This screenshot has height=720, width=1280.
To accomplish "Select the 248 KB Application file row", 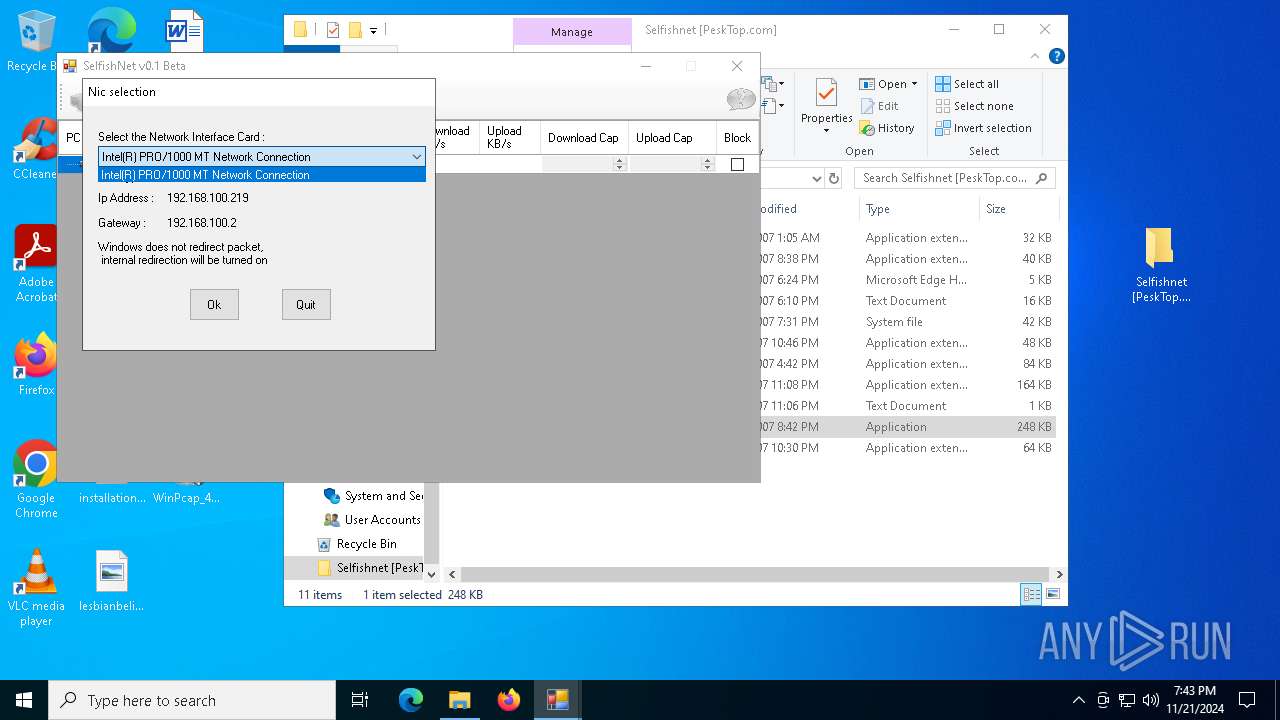I will point(906,427).
